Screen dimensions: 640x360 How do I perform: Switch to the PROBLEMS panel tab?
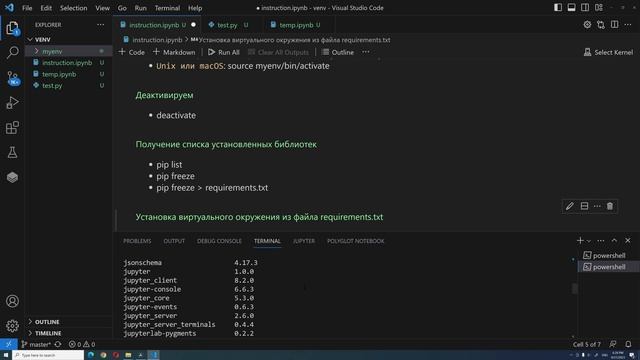[137, 241]
